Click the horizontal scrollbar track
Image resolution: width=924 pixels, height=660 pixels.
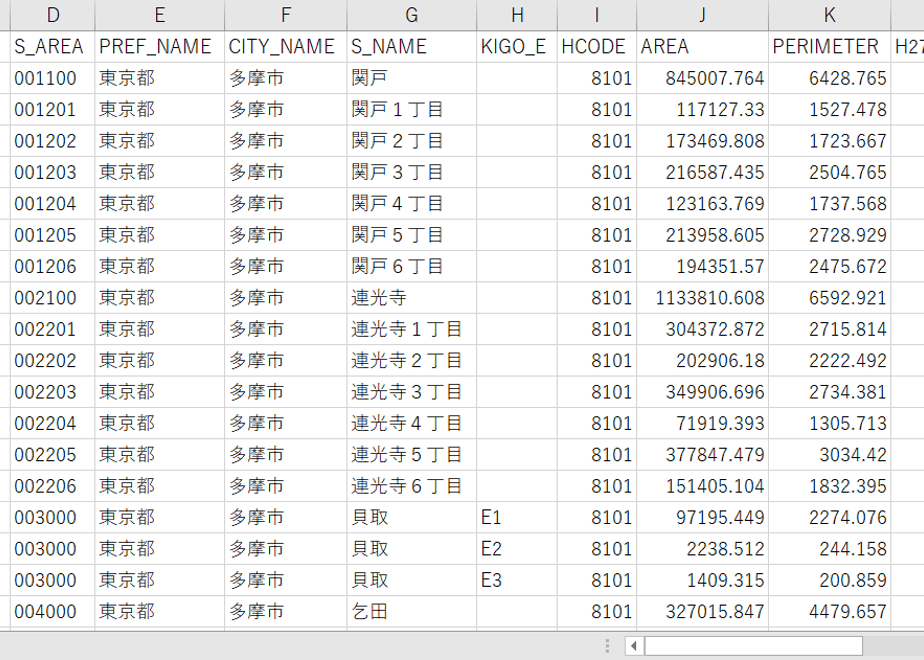[893, 646]
